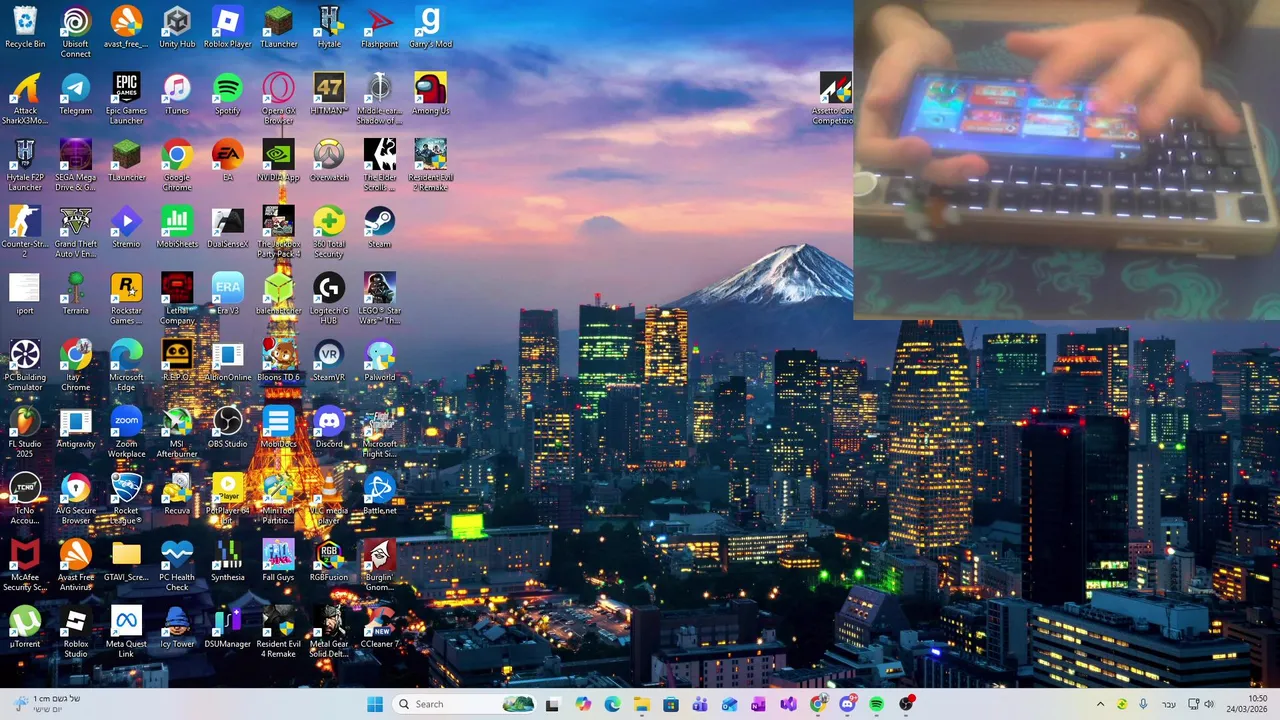Click the Discord desktop shortcut

click(x=329, y=427)
